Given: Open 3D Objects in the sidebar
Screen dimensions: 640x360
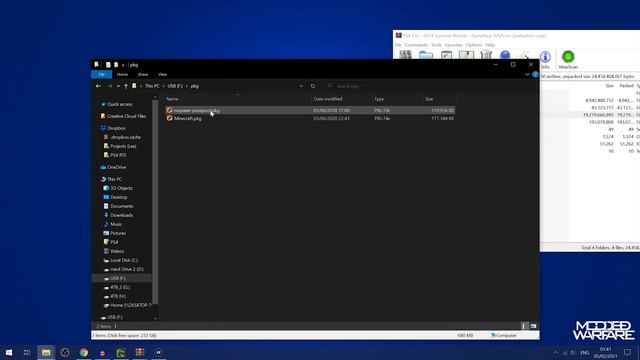Looking at the screenshot, I should pos(121,188).
